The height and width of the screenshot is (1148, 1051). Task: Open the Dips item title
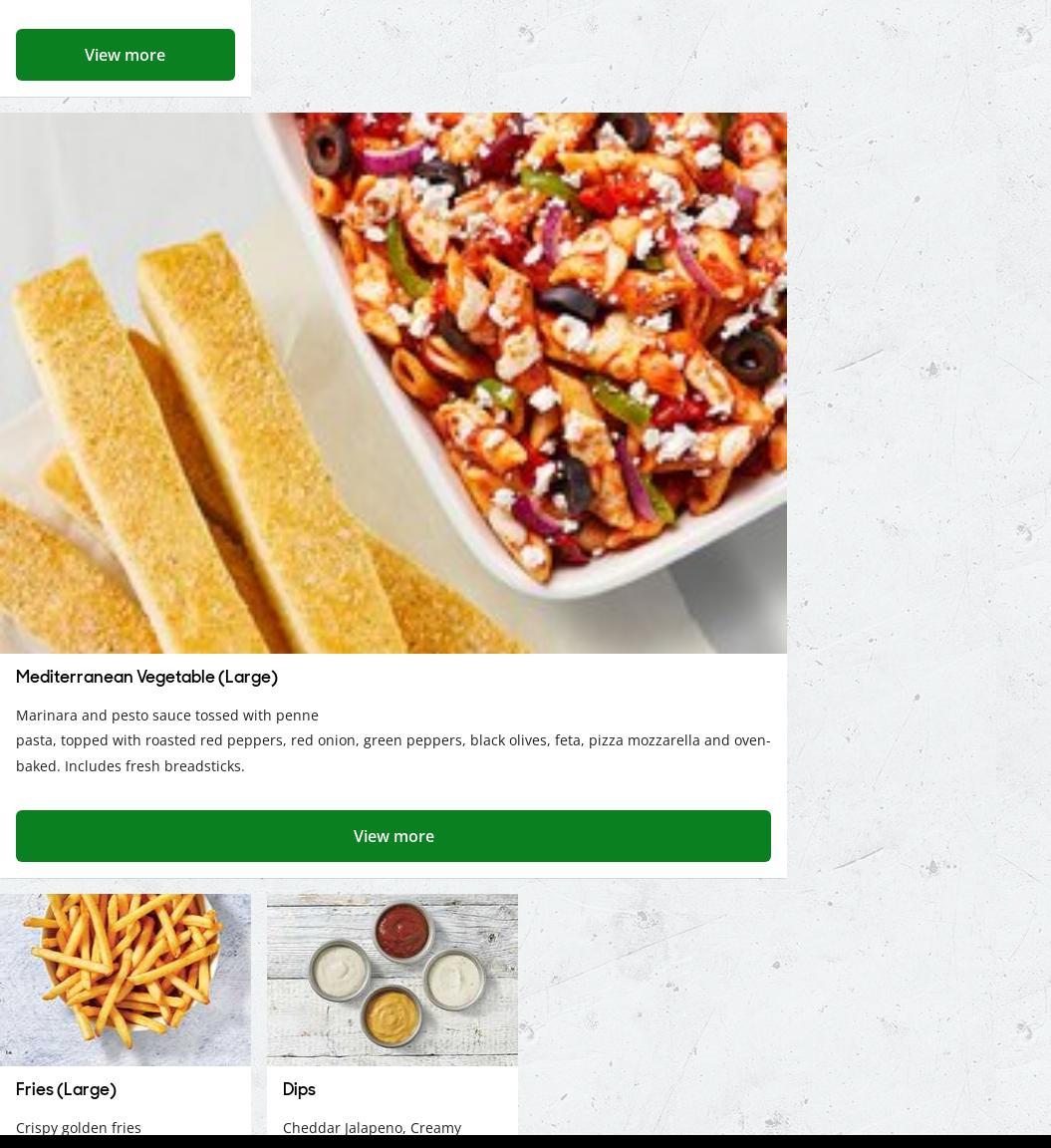pos(299,1089)
